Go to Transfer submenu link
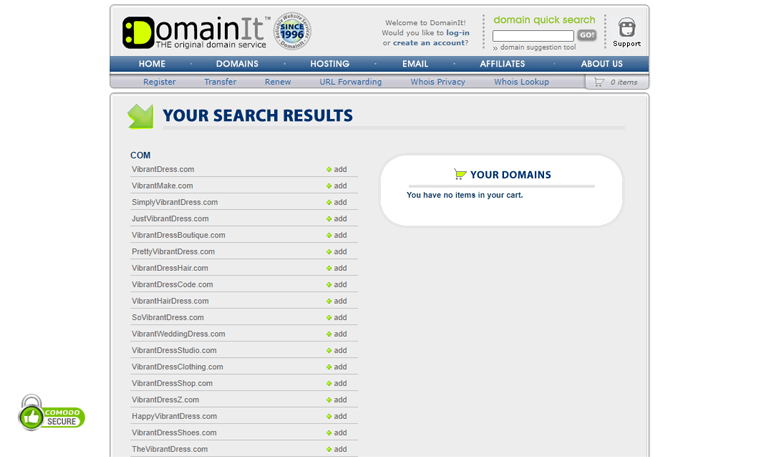The height and width of the screenshot is (457, 760). pyautogui.click(x=220, y=82)
